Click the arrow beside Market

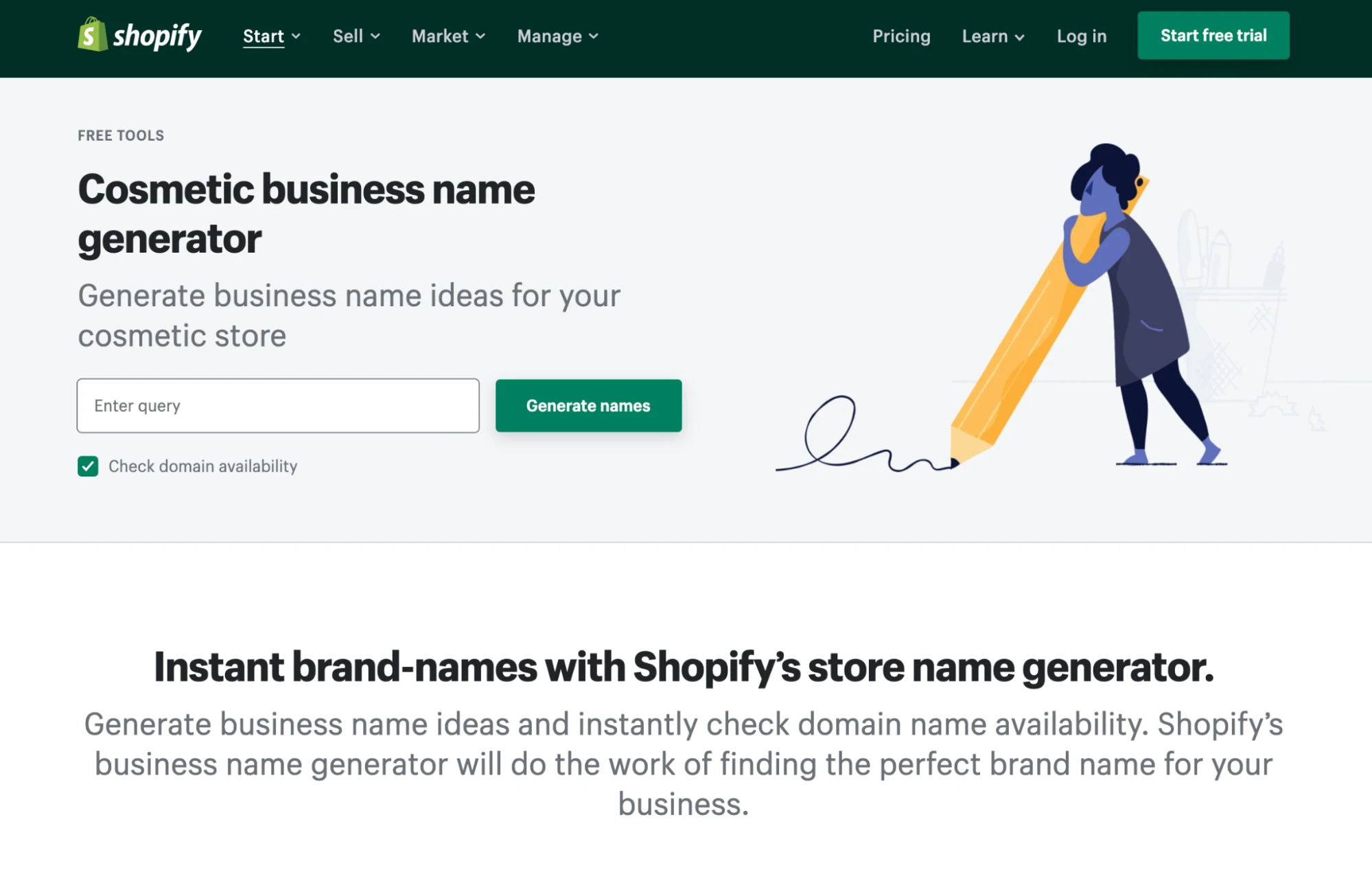[480, 36]
